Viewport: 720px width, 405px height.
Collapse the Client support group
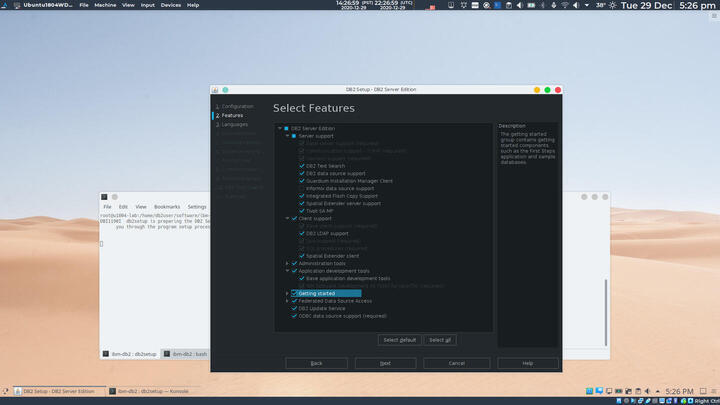tap(287, 219)
